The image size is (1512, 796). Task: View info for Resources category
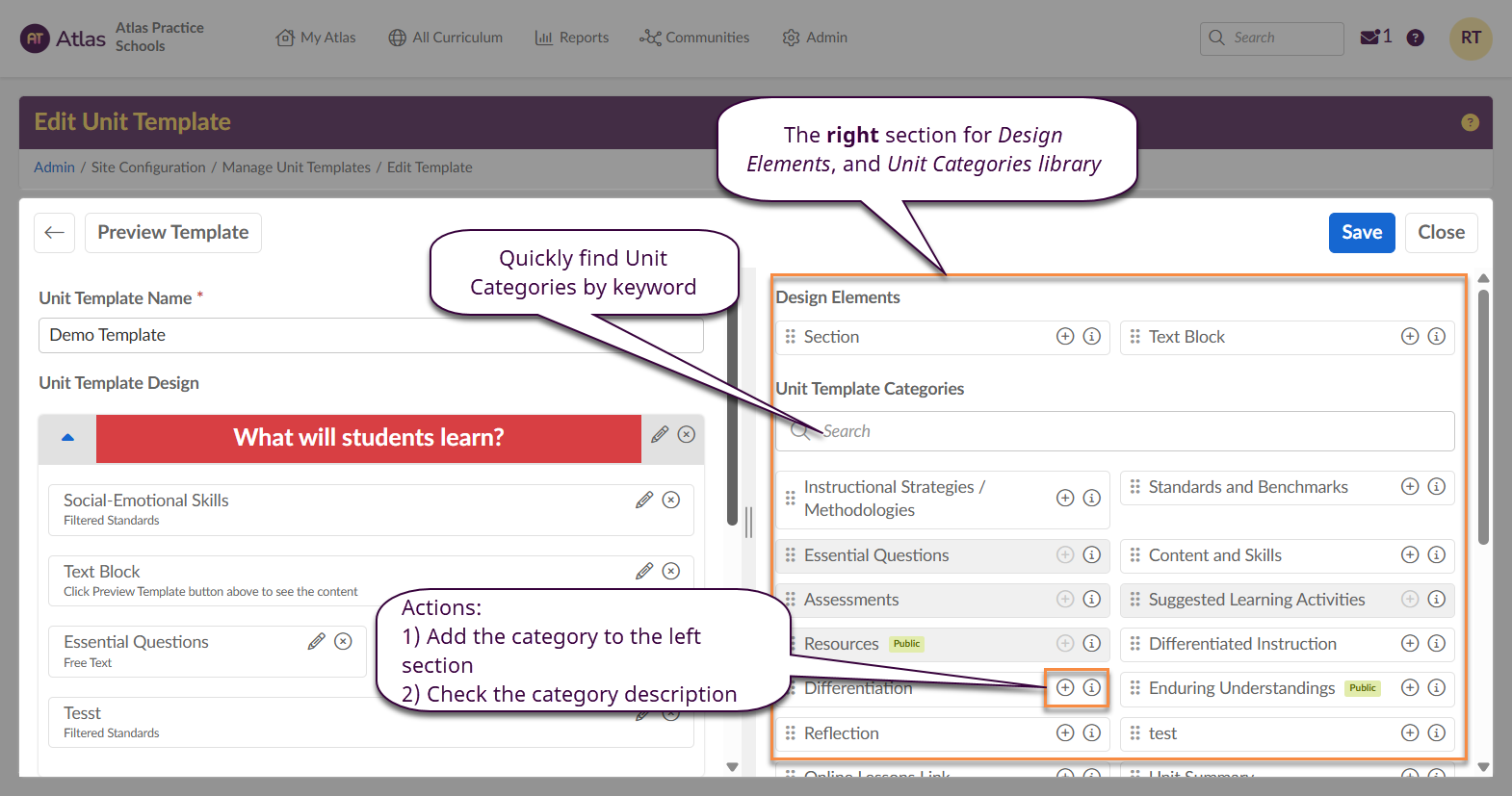[1092, 644]
